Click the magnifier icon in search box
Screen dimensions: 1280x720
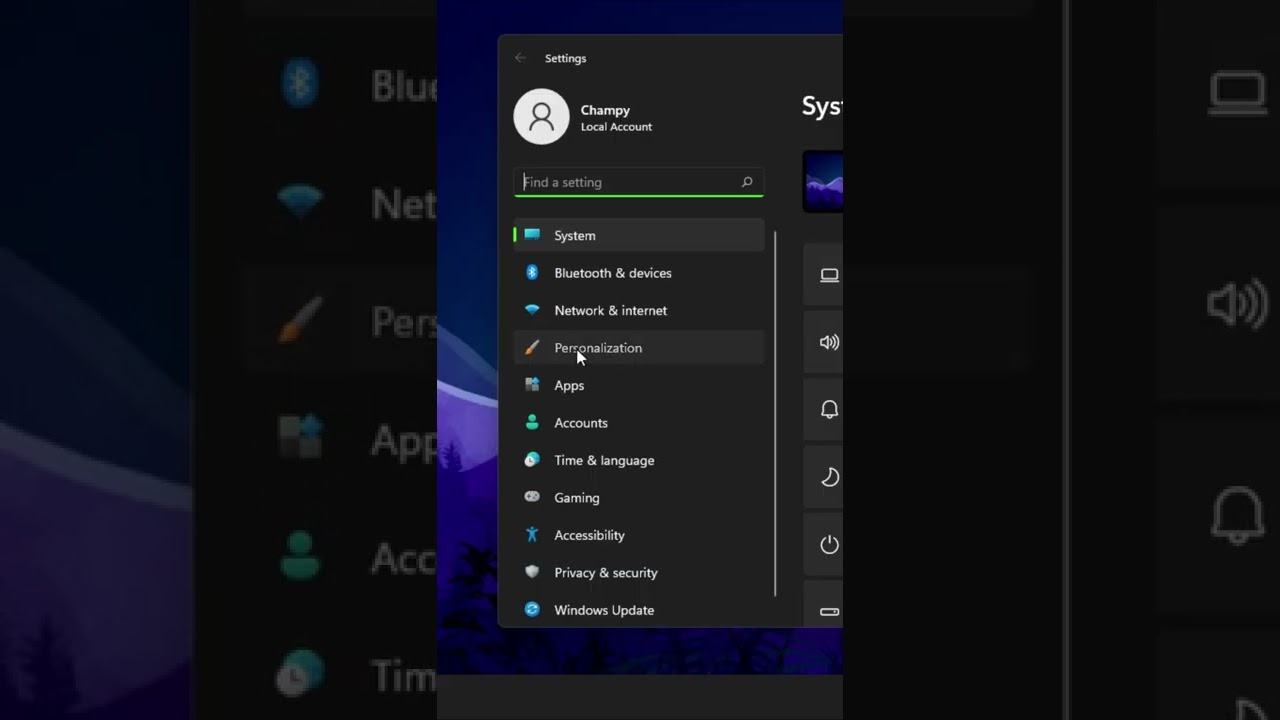(747, 182)
